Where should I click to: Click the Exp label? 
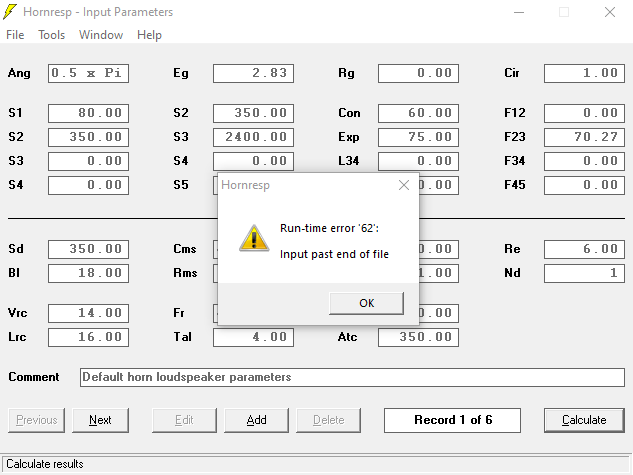pos(348,137)
